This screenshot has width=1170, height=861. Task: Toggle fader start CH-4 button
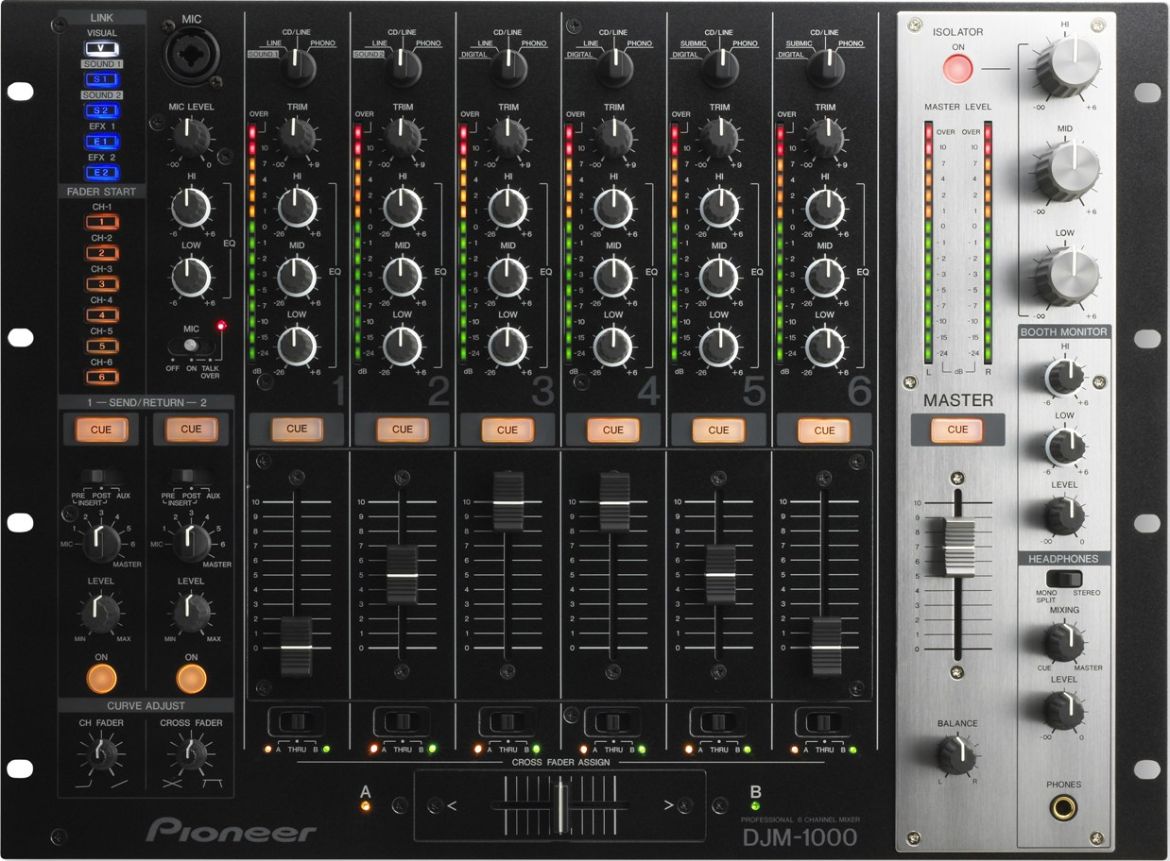[101, 315]
